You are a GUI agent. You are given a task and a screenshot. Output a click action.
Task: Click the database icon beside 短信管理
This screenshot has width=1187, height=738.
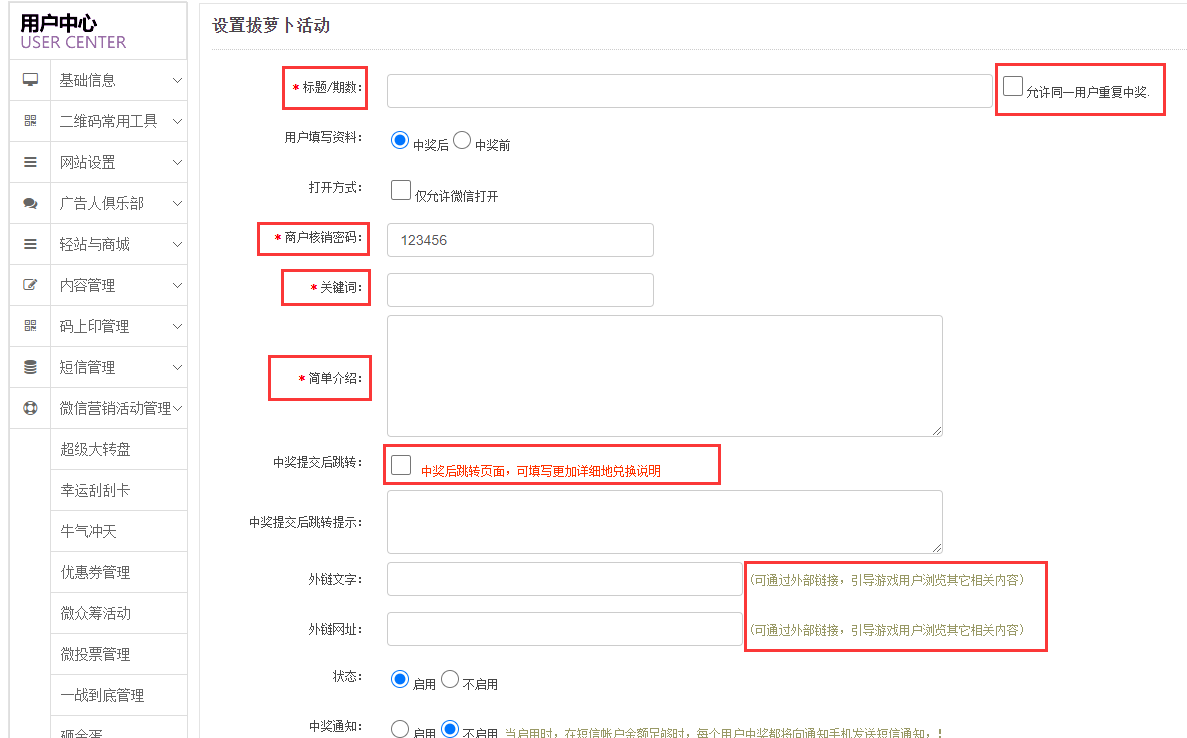pos(30,367)
